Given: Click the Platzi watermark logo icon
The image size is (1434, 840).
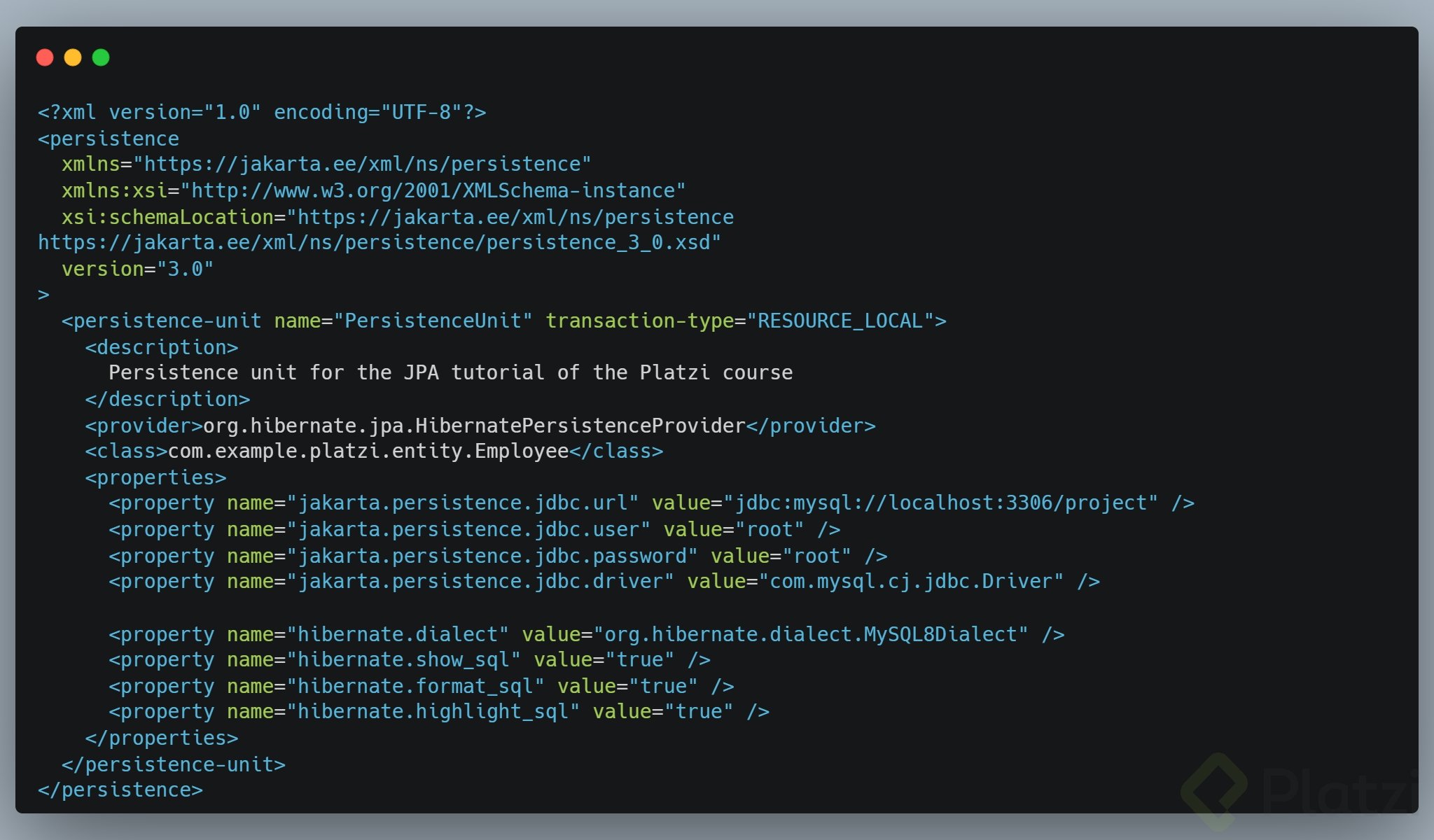Looking at the screenshot, I should pyautogui.click(x=1213, y=790).
